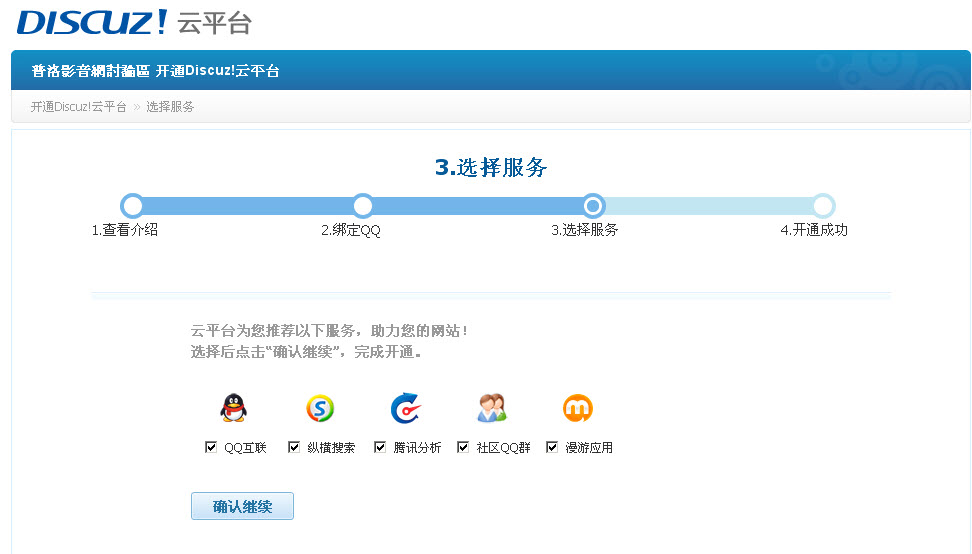Click the 2.绑定QQ step label

351,230
